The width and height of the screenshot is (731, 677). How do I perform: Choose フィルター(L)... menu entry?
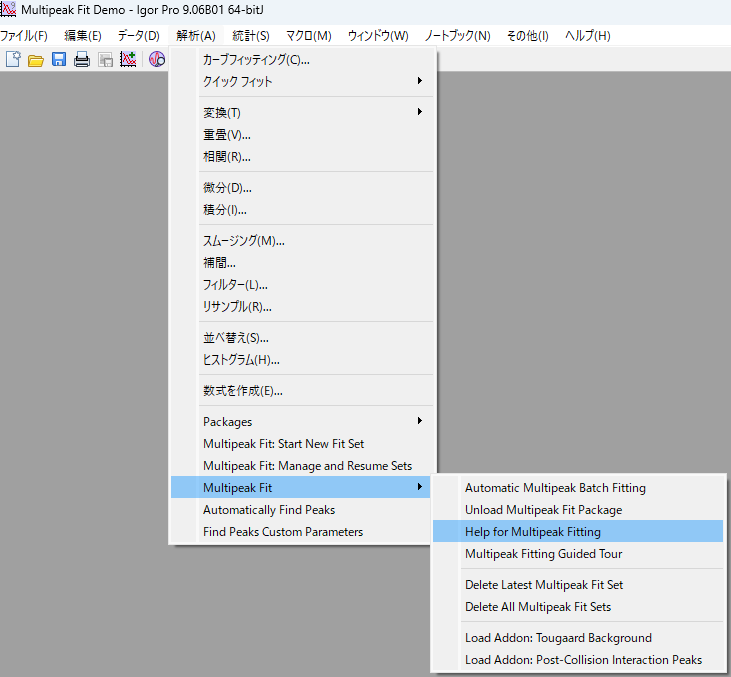pyautogui.click(x=302, y=284)
